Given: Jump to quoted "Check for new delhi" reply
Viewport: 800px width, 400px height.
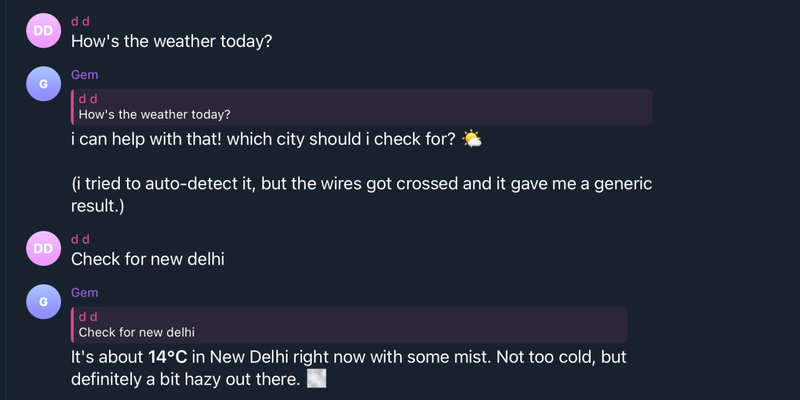Looking at the screenshot, I should coord(136,332).
